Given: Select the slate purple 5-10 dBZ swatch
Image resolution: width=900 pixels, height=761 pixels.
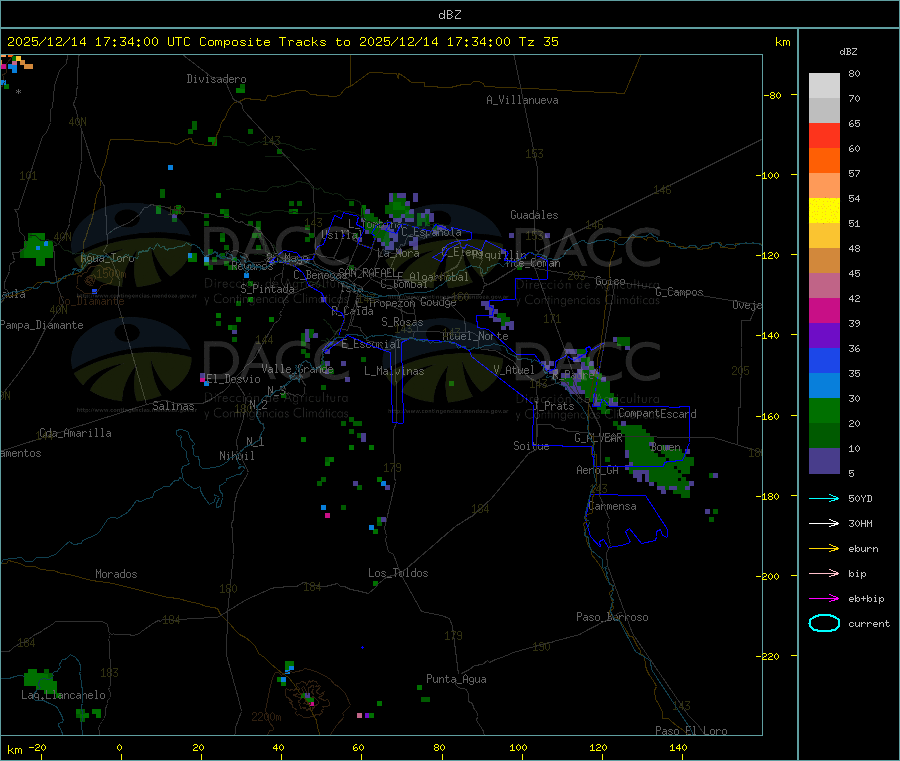Looking at the screenshot, I should click(824, 461).
